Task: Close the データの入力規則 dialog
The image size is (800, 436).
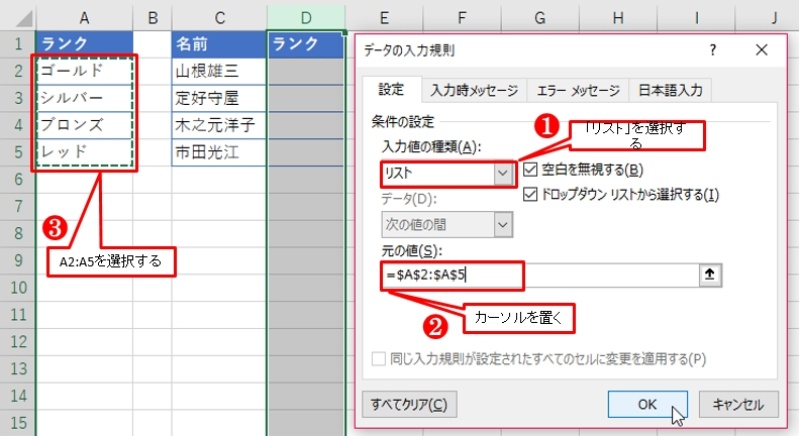Action: pos(761,49)
